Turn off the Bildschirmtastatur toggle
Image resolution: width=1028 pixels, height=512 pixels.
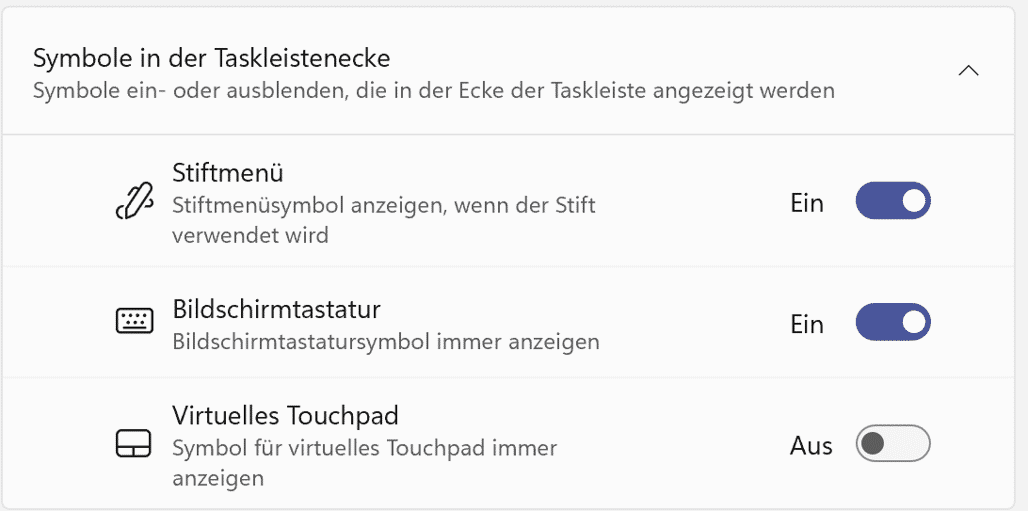coord(892,322)
